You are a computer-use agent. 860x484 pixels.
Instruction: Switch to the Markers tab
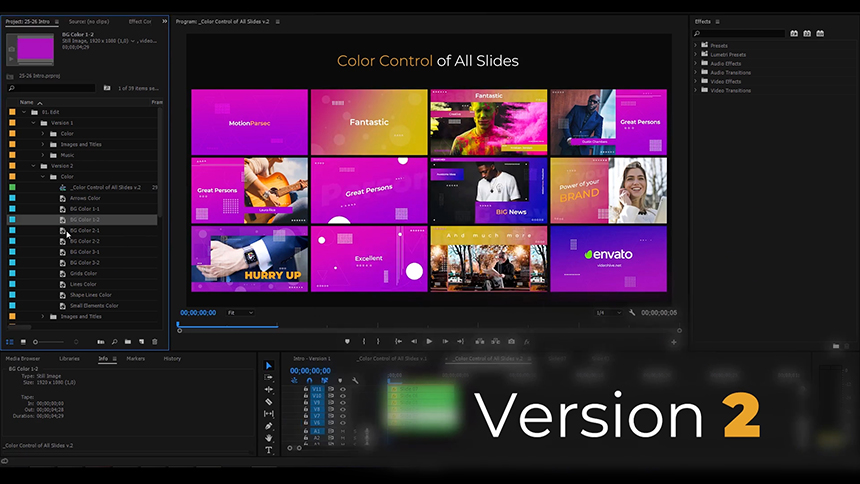click(x=135, y=358)
